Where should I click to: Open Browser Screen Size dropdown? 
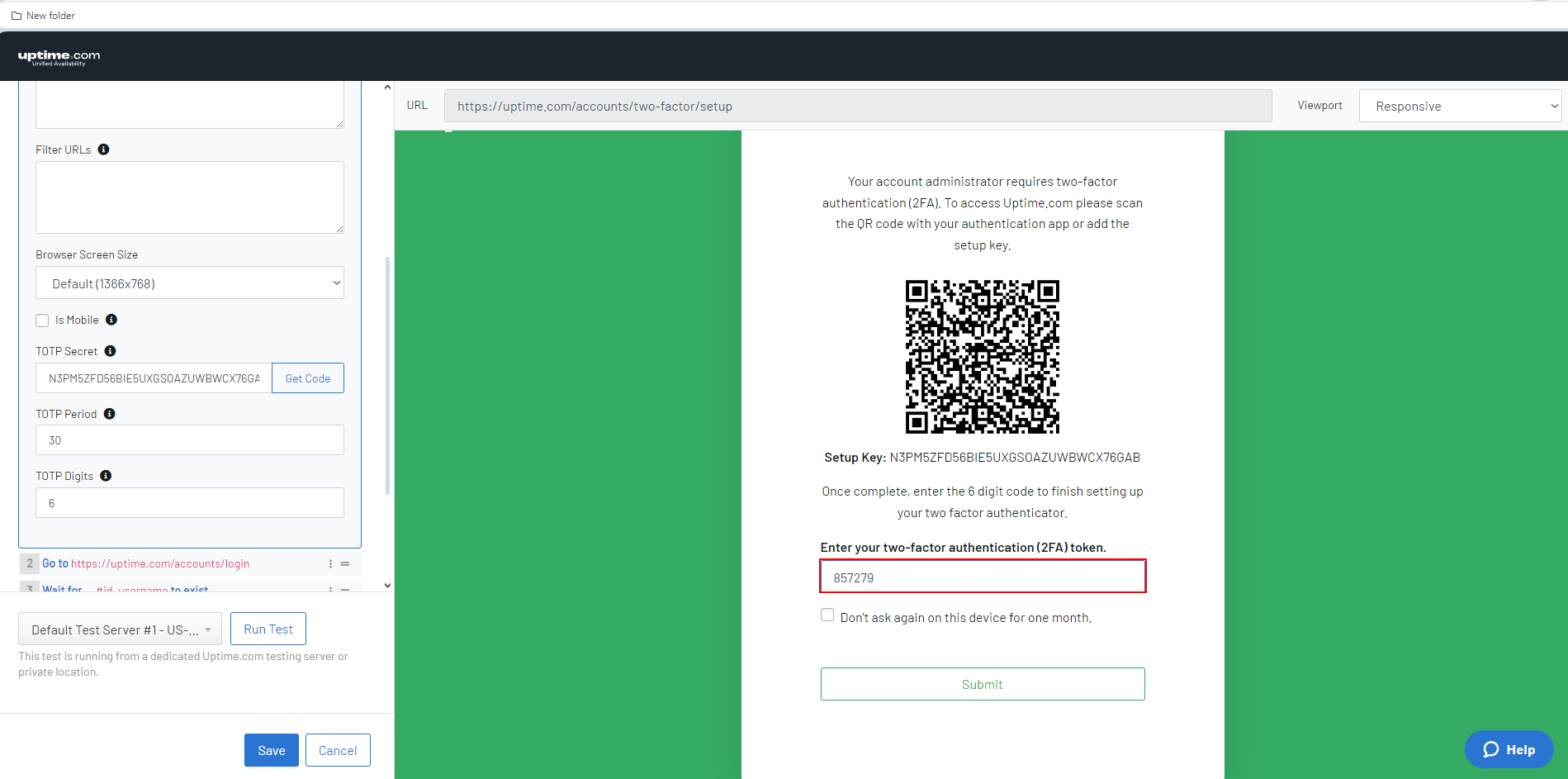pyautogui.click(x=190, y=283)
